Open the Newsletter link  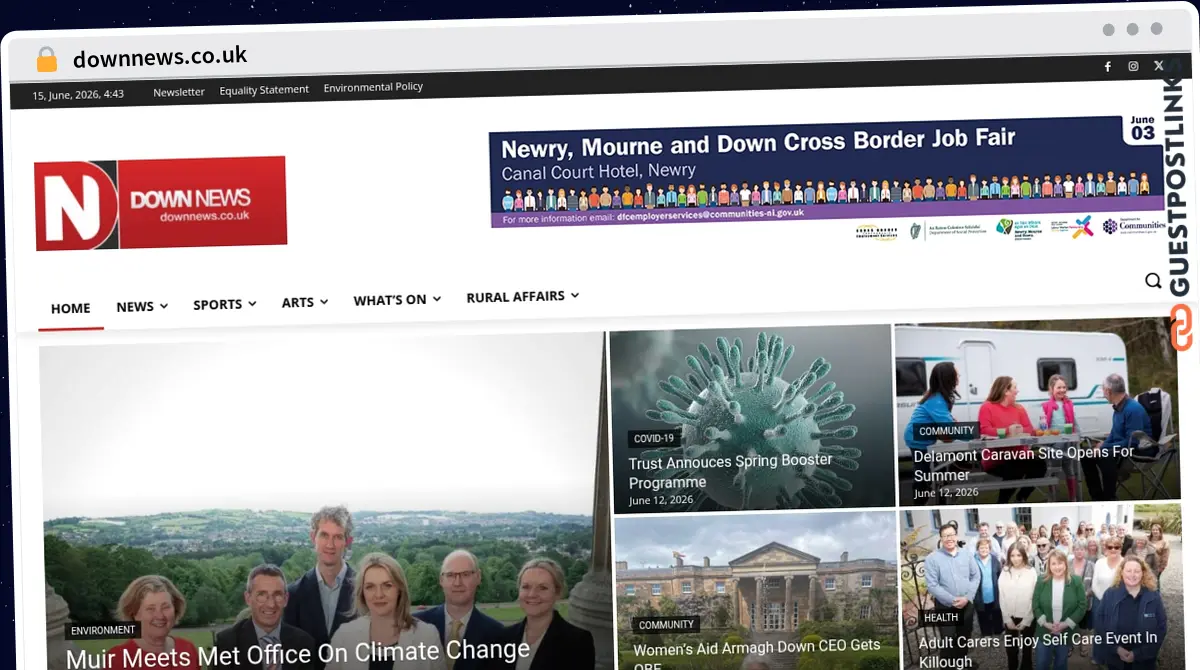(179, 92)
